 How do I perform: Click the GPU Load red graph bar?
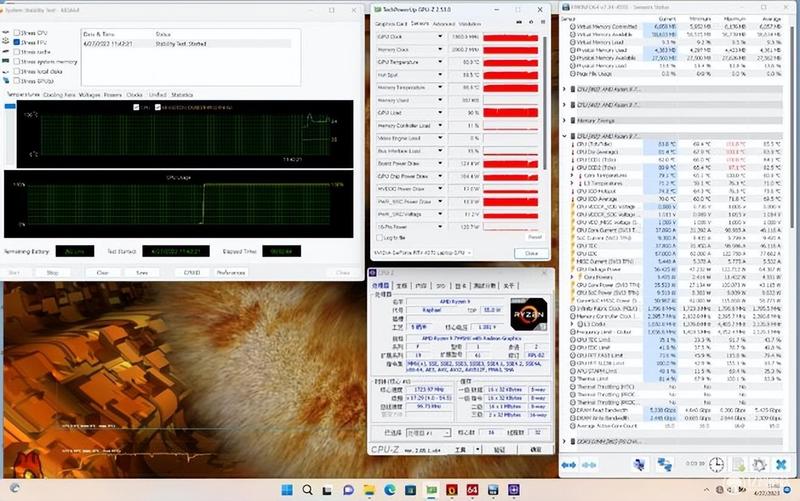coord(510,113)
